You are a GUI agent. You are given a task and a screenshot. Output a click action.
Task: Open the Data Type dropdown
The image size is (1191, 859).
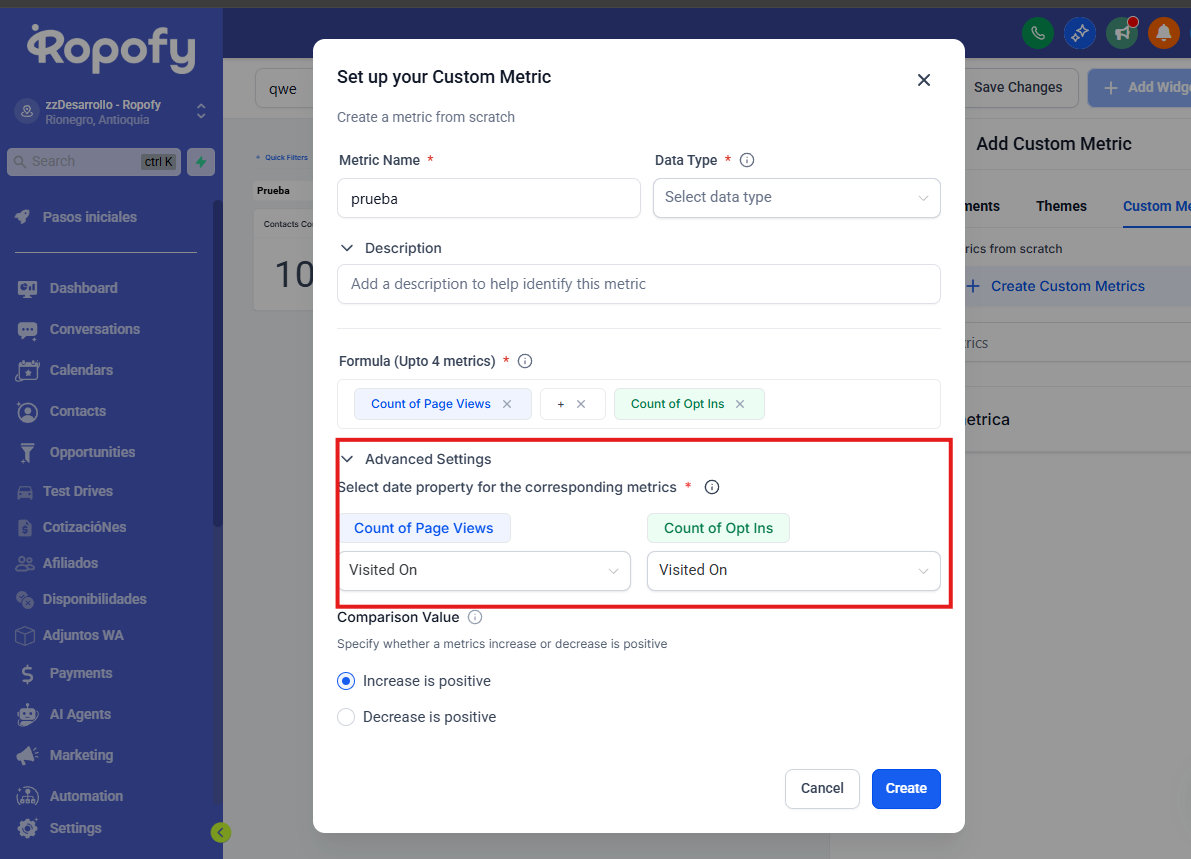coord(796,197)
